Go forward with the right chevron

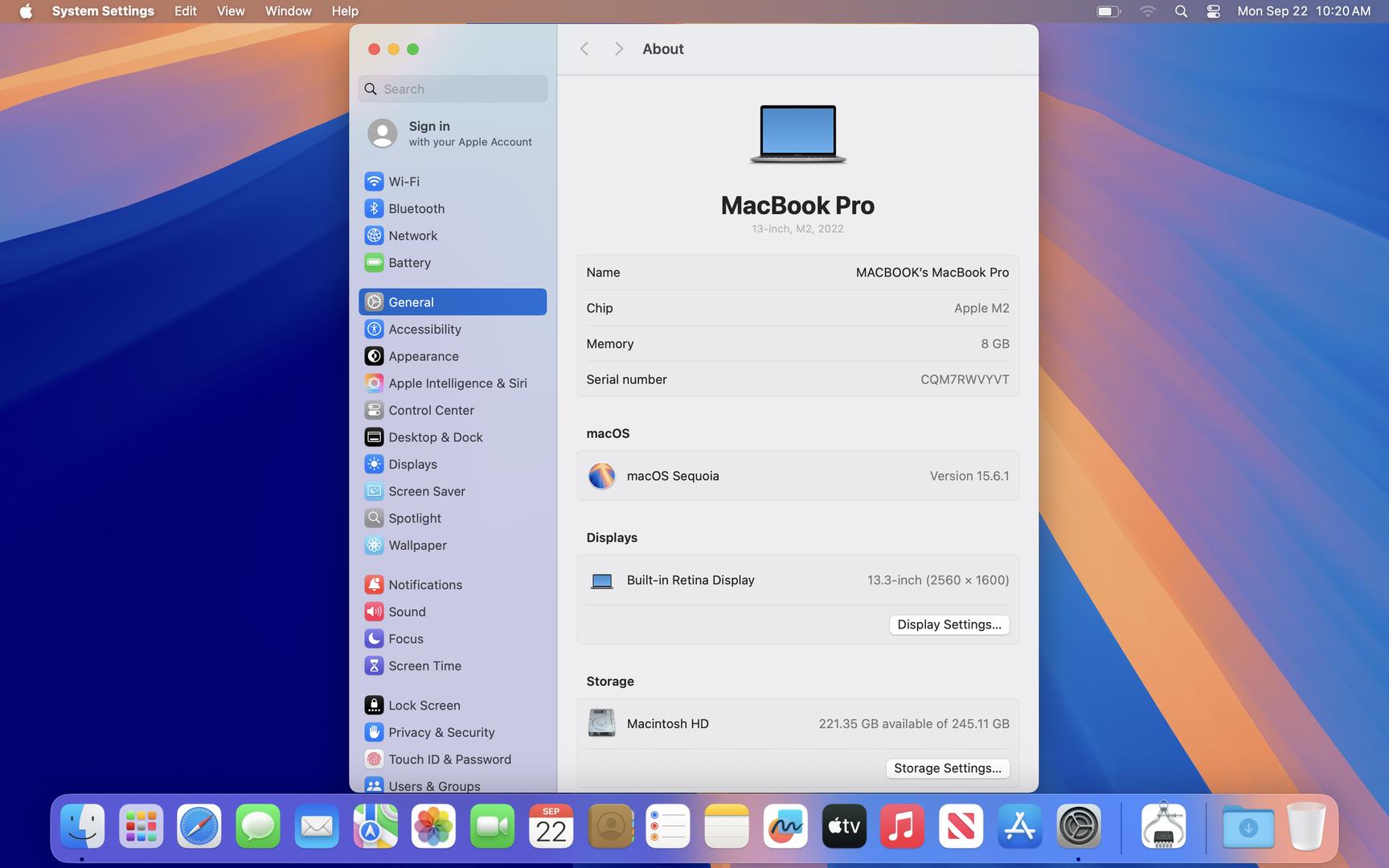pyautogui.click(x=618, y=49)
